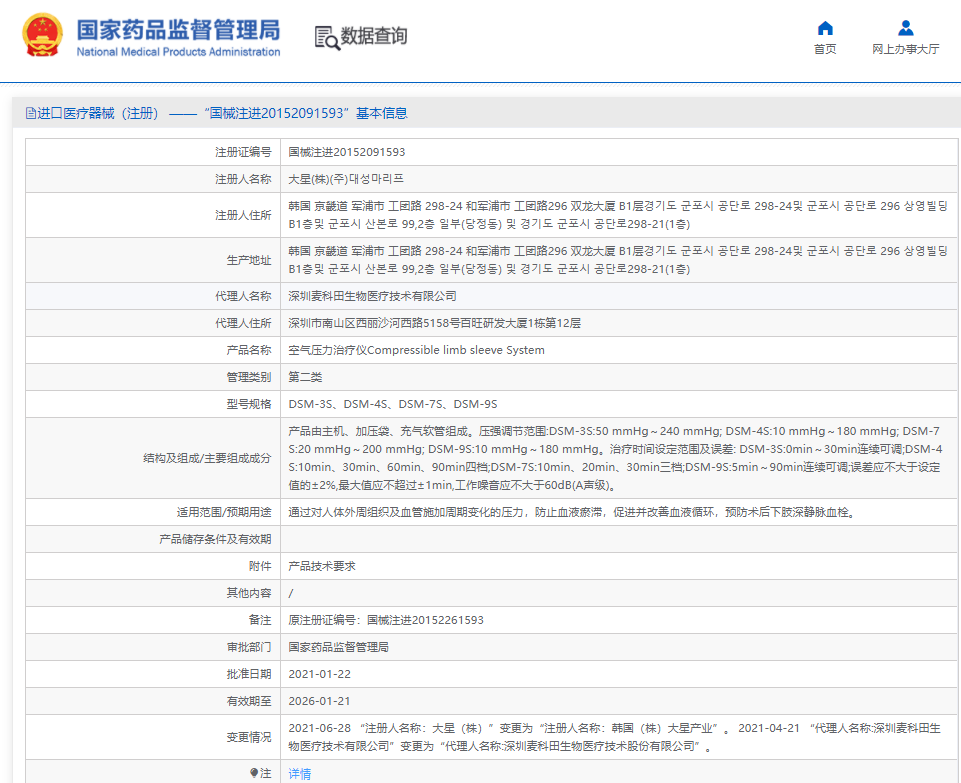The width and height of the screenshot is (961, 783).
Task: Click the 产品技术要求 attachment entry
Action: (x=322, y=566)
